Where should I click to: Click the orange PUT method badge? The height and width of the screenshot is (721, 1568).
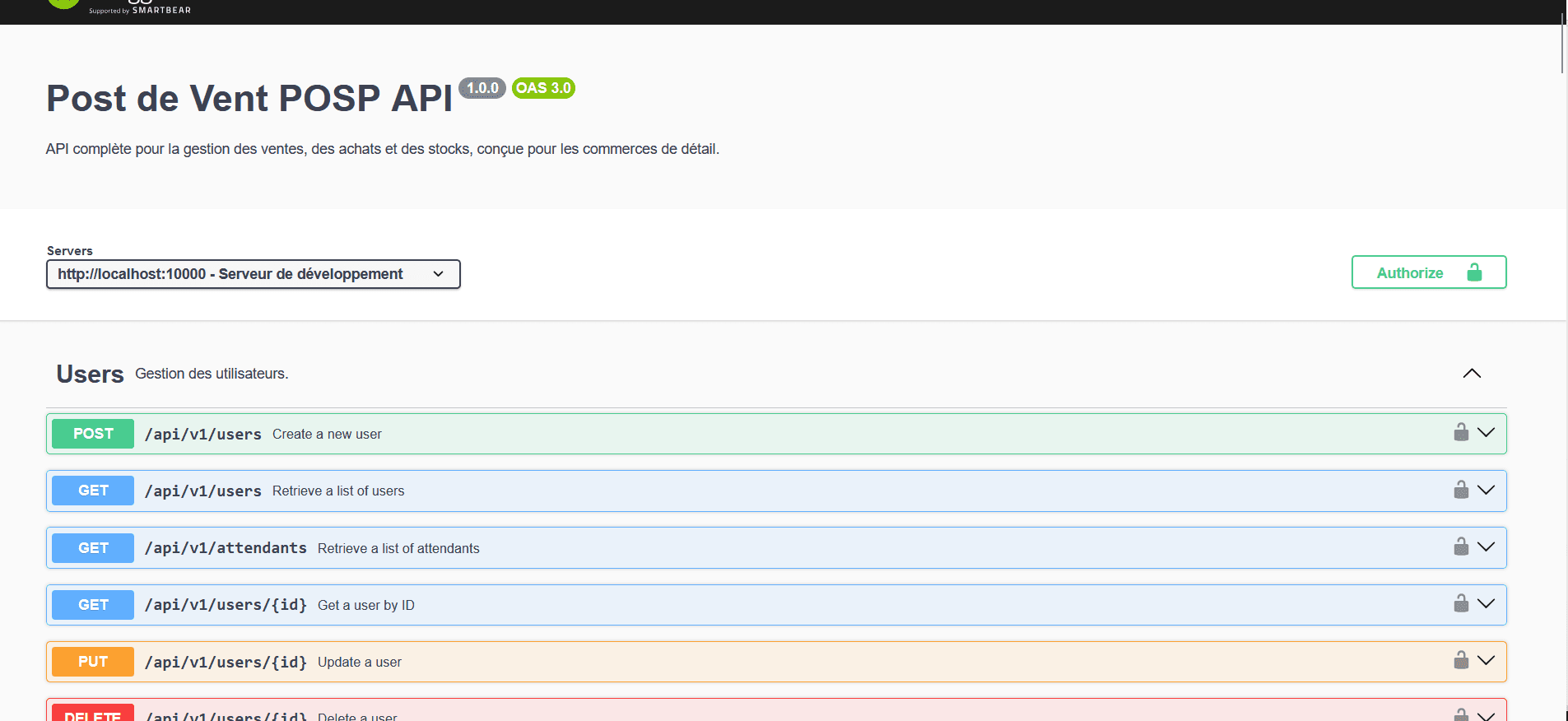(x=93, y=662)
